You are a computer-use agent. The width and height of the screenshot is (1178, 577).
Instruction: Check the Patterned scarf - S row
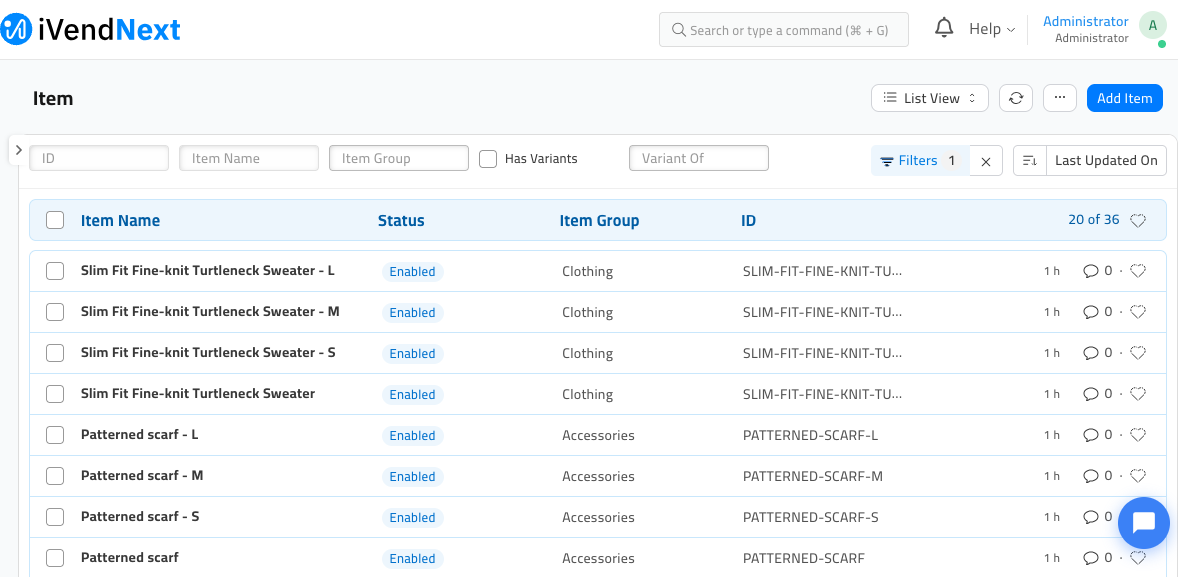click(55, 517)
